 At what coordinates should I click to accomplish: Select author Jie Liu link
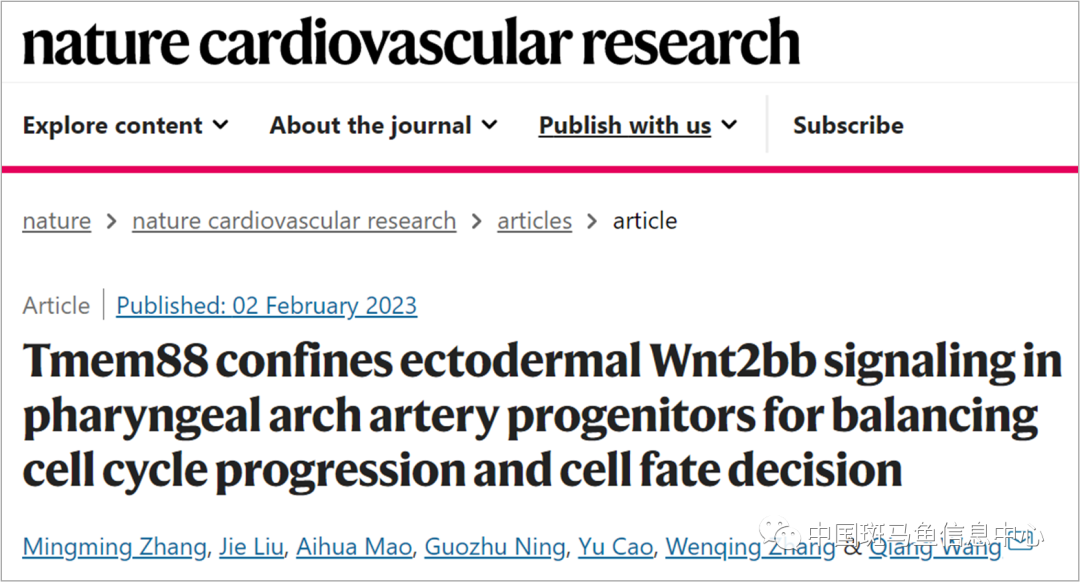pyautogui.click(x=257, y=548)
